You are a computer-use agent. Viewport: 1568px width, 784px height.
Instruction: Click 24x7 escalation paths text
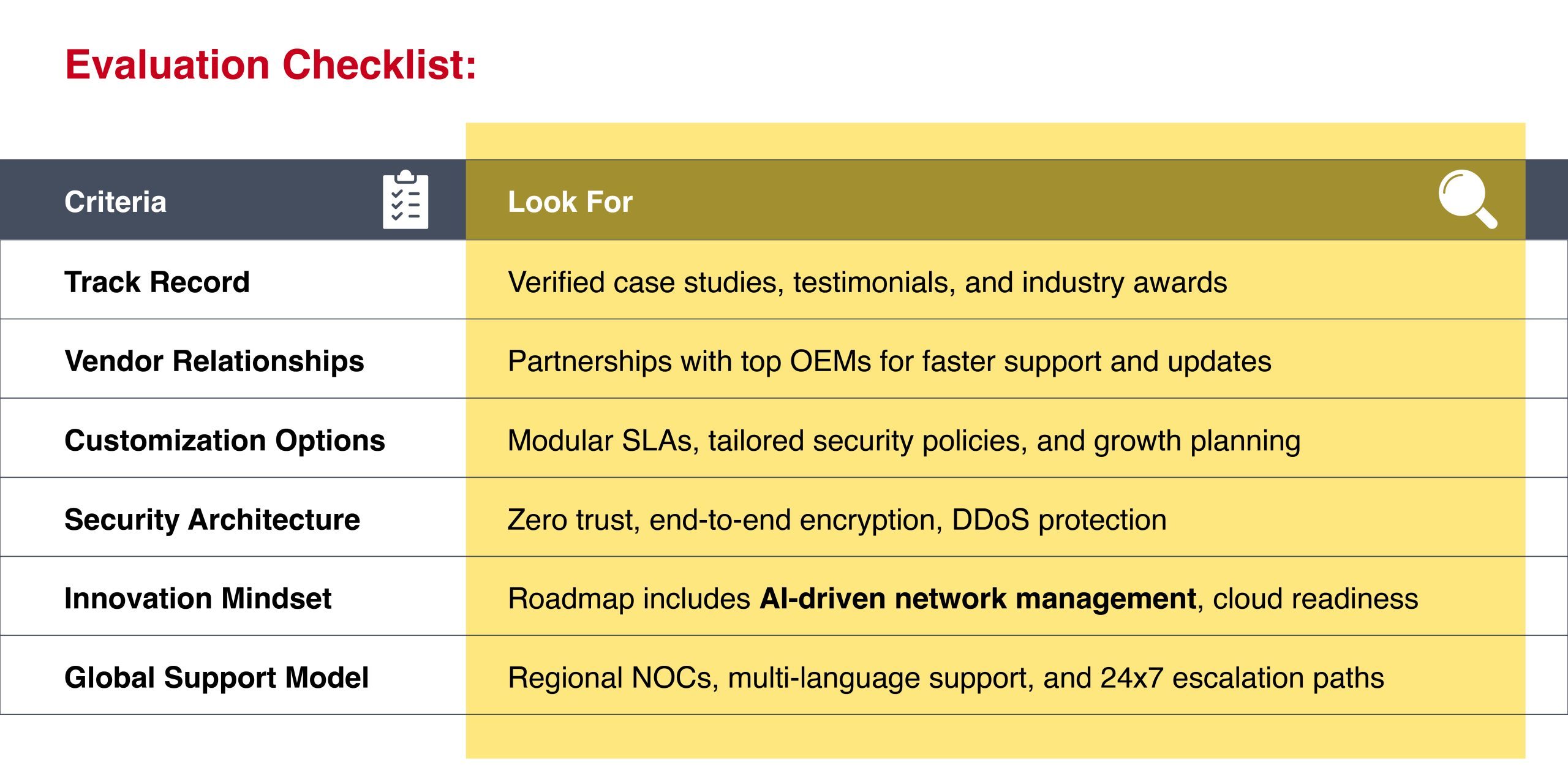click(1242, 678)
